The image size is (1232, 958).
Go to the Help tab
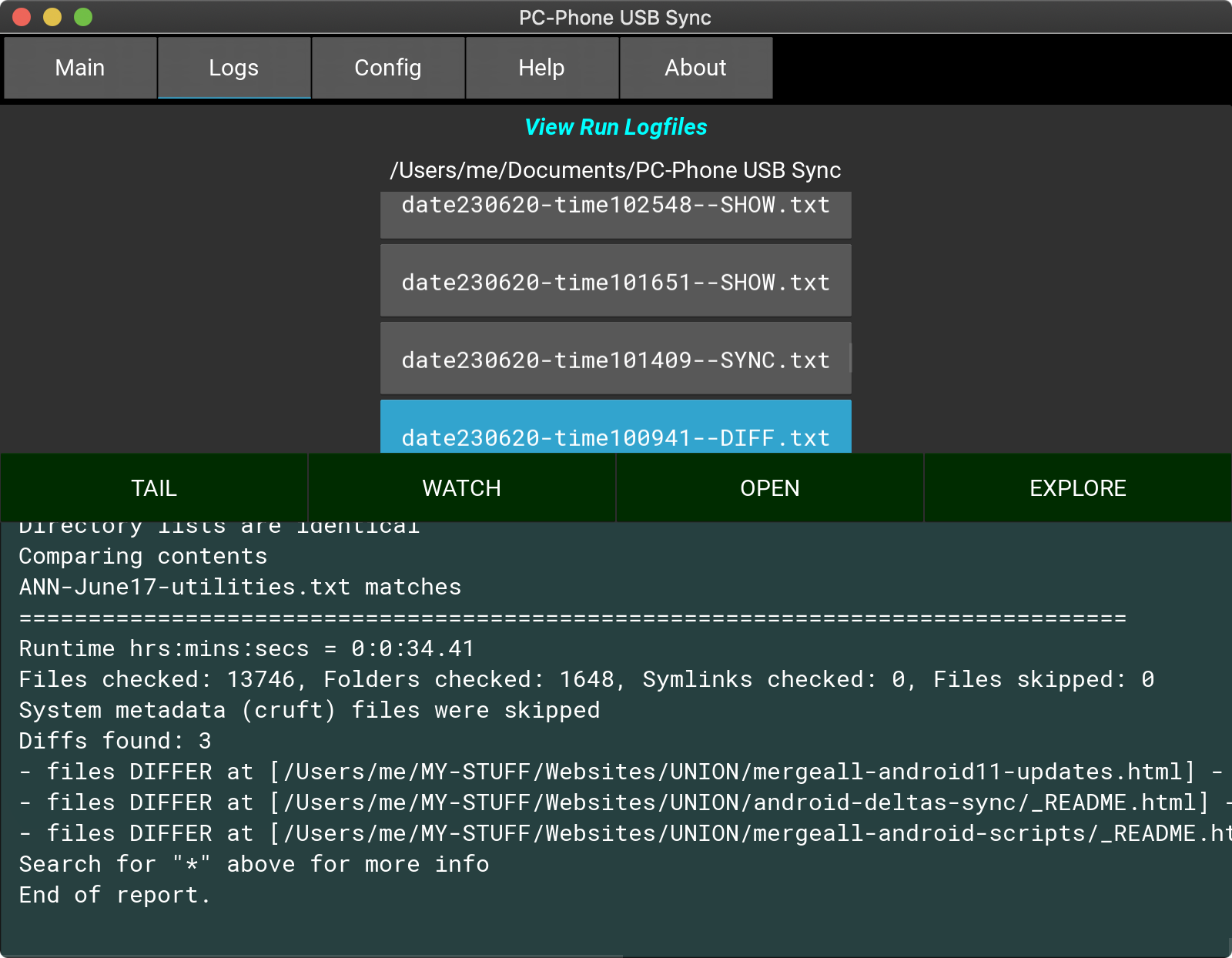coord(542,68)
